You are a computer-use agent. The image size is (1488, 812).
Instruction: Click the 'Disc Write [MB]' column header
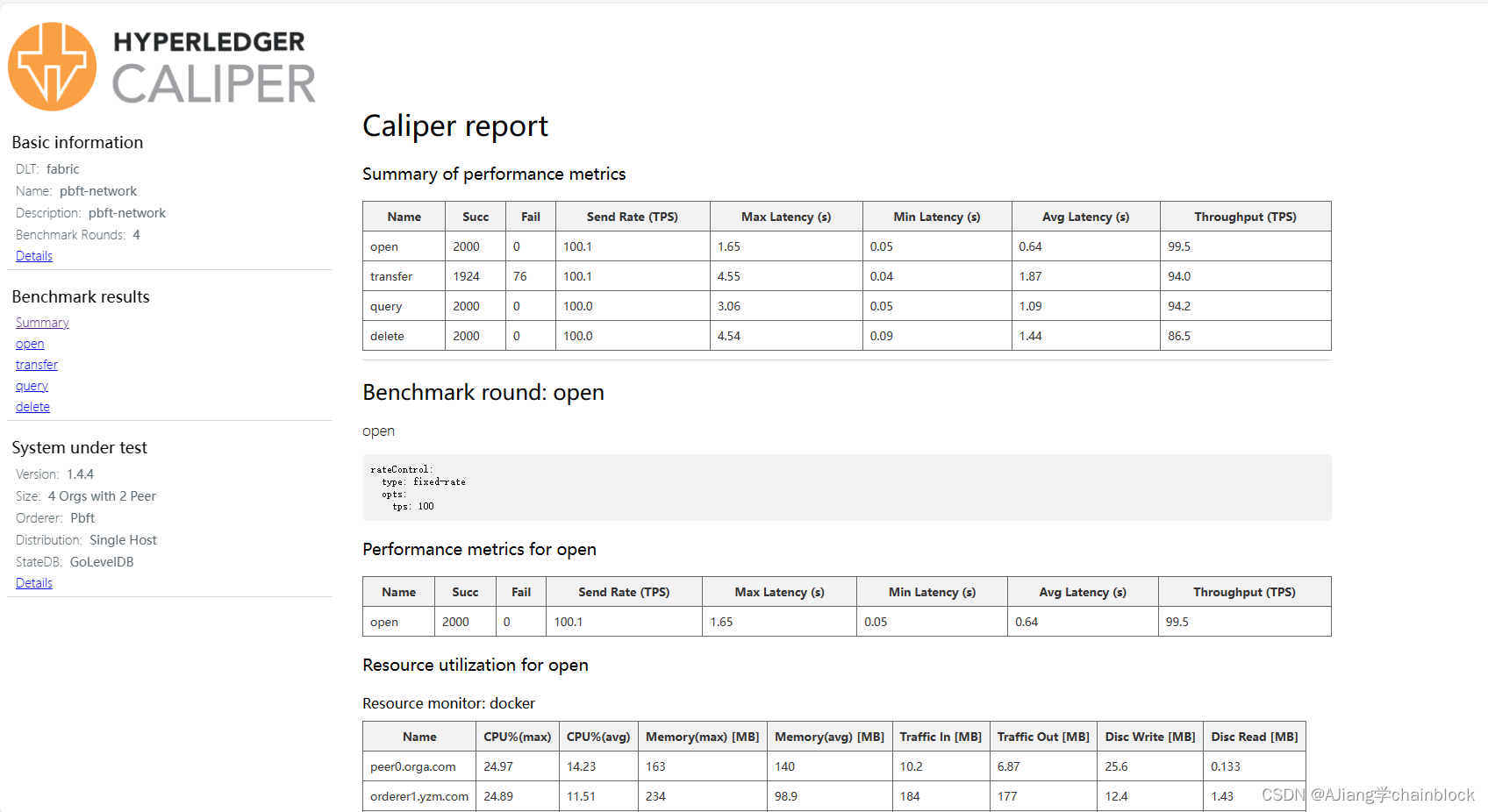coord(1150,737)
